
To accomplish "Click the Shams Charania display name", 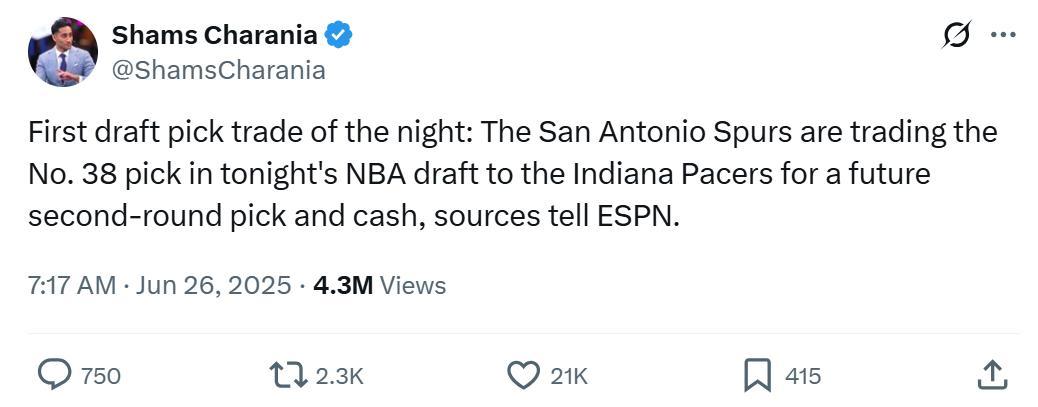I will (214, 35).
